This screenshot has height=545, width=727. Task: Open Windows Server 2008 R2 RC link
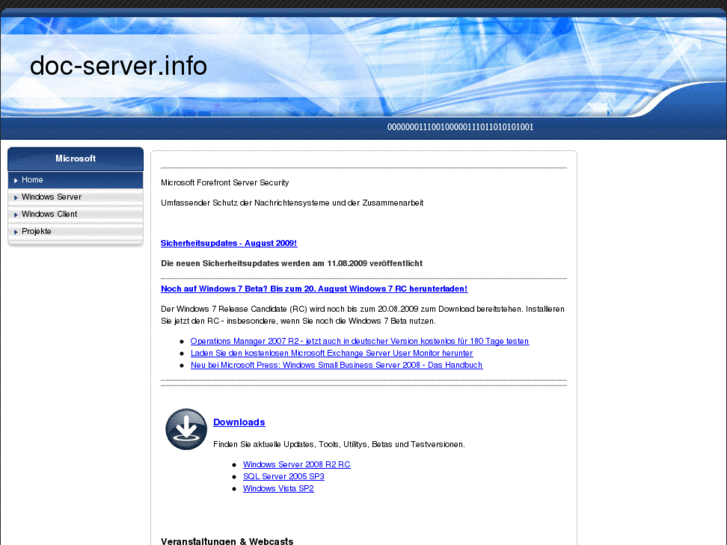pyautogui.click(x=296, y=464)
